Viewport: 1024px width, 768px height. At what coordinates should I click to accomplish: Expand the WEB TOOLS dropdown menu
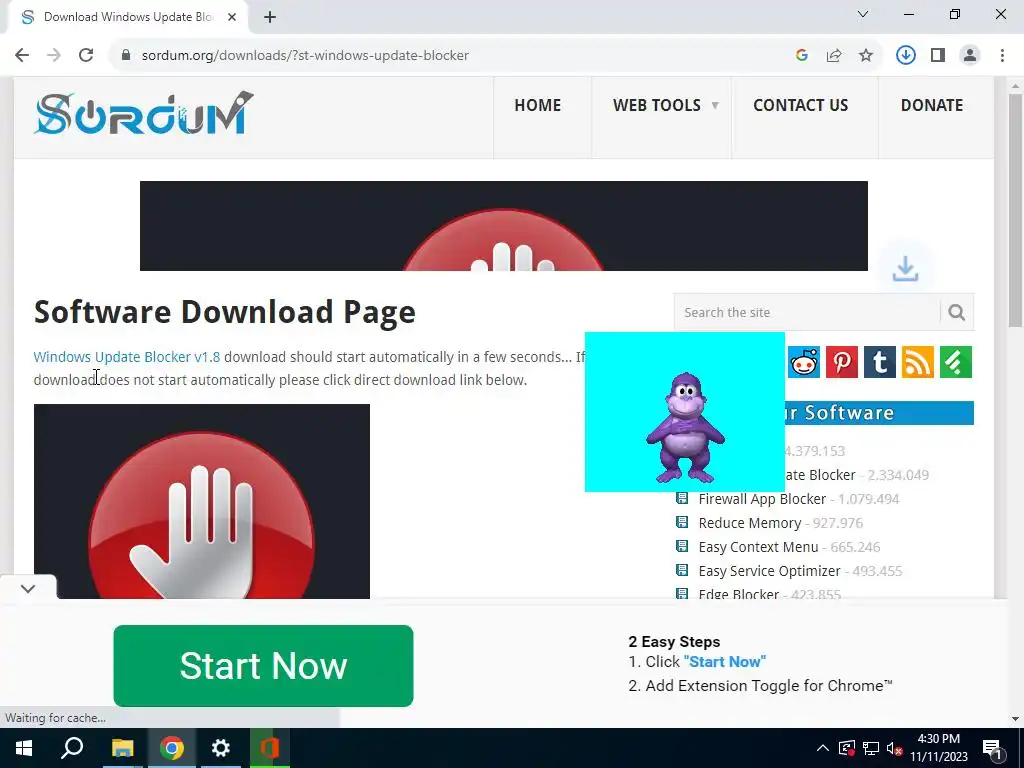tap(665, 105)
